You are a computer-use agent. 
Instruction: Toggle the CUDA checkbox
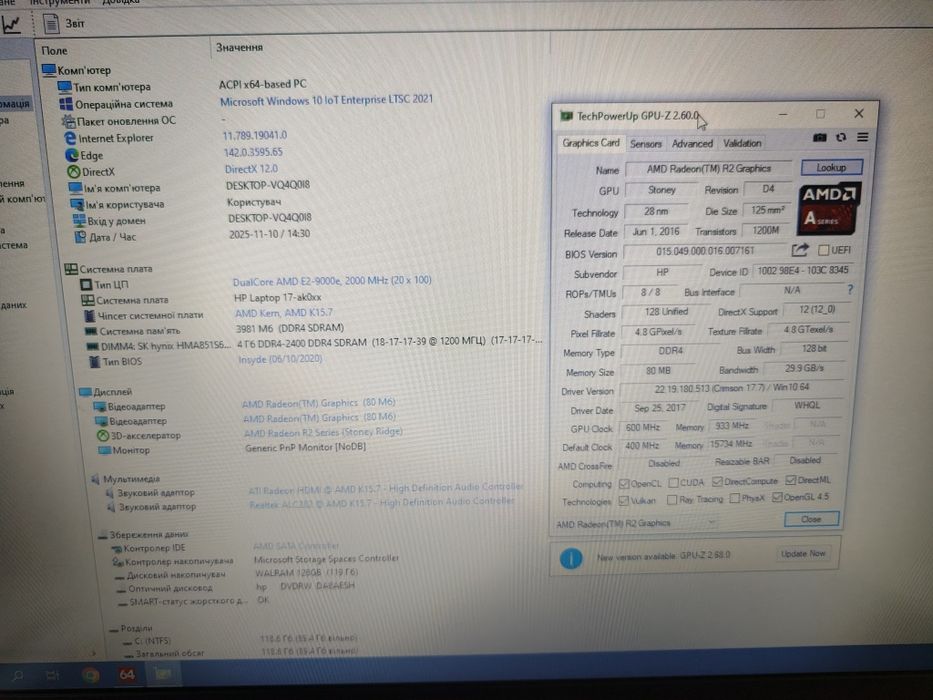[x=674, y=482]
